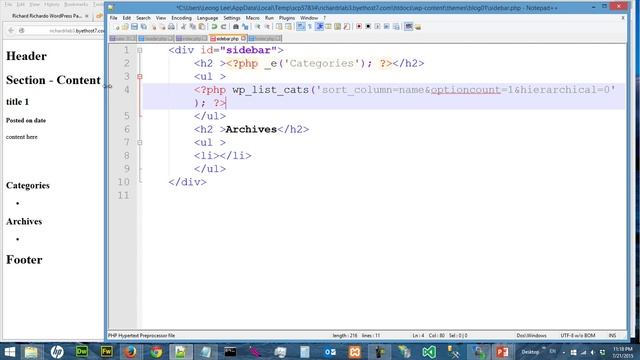640x360 pixels.
Task: Open Outlook from the taskbar
Action: coord(330,352)
